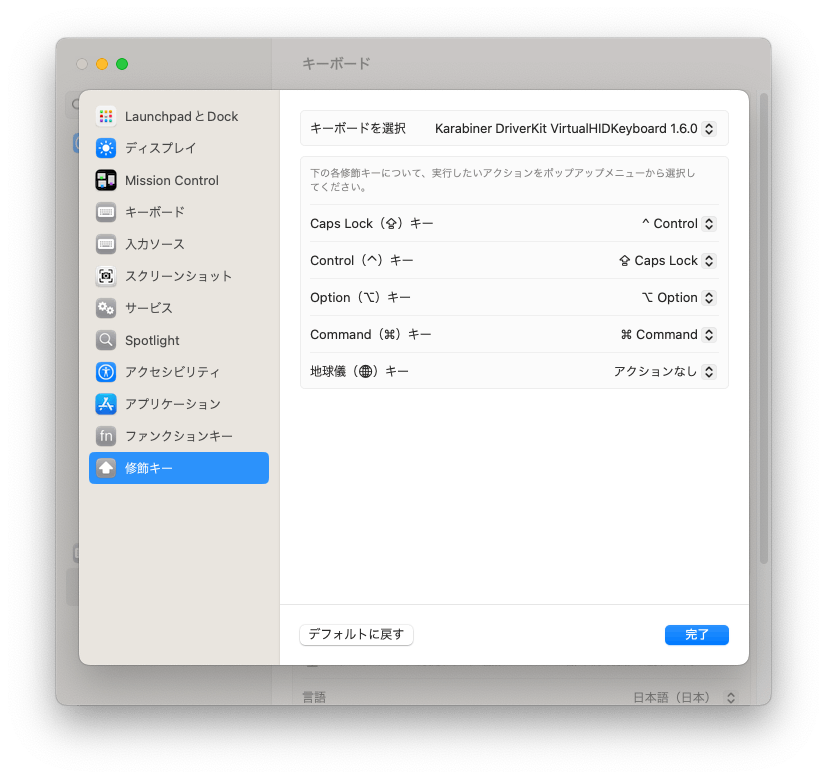Click the Spotlight magnifier icon

(x=106, y=340)
